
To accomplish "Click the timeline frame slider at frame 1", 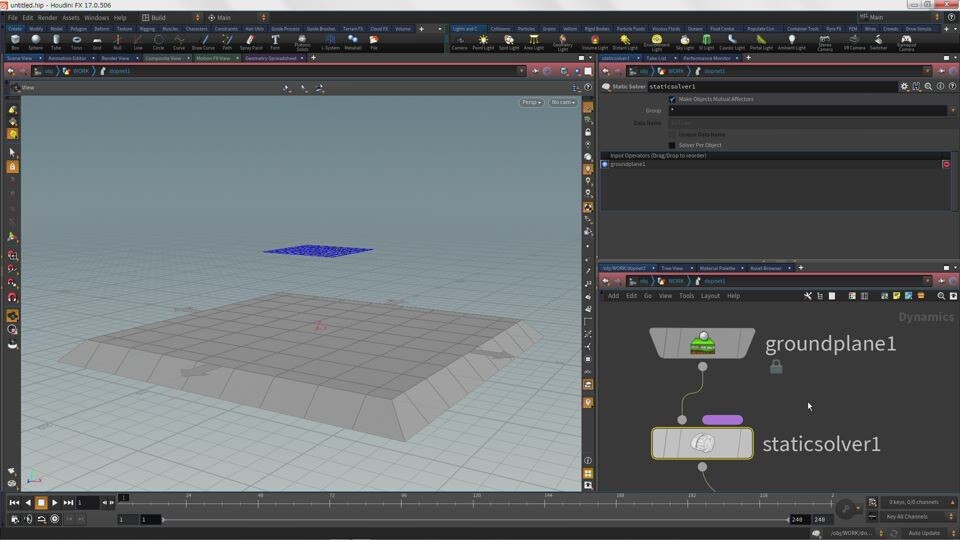I will (124, 498).
